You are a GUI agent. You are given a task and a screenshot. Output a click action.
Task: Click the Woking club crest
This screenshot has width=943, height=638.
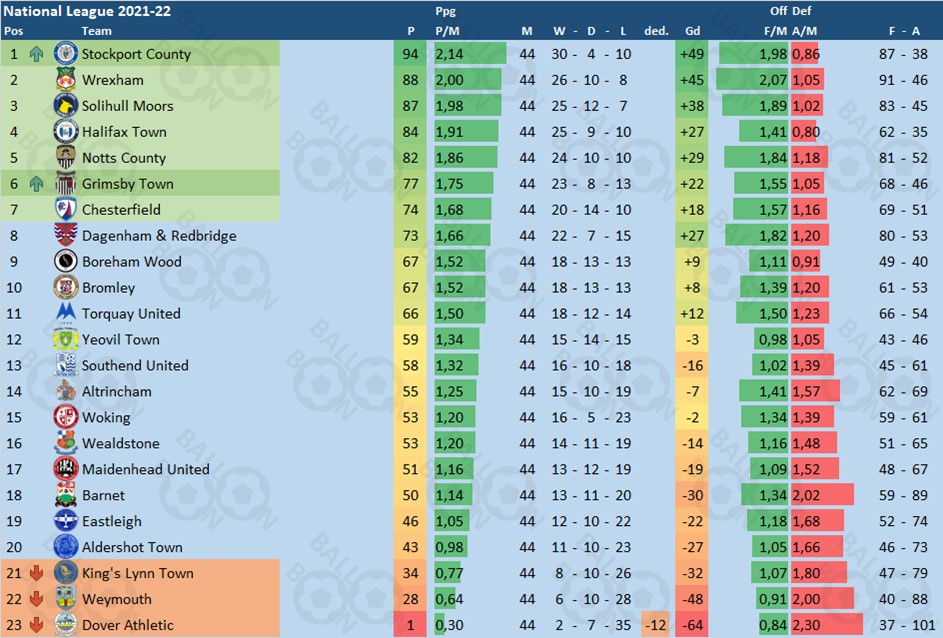65,417
